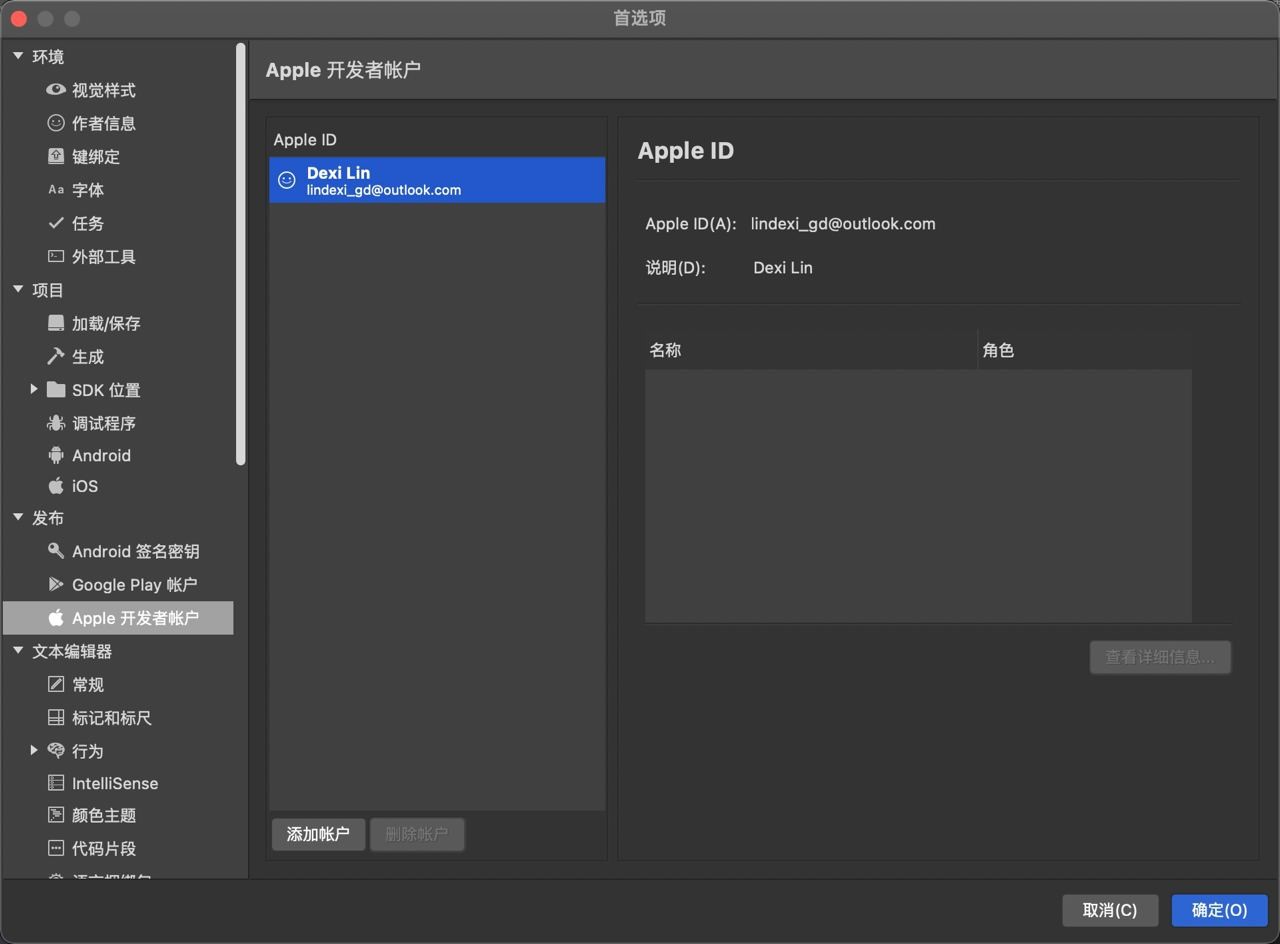This screenshot has width=1280, height=944.
Task: Expand the 行为 subtree
Action: 34,751
